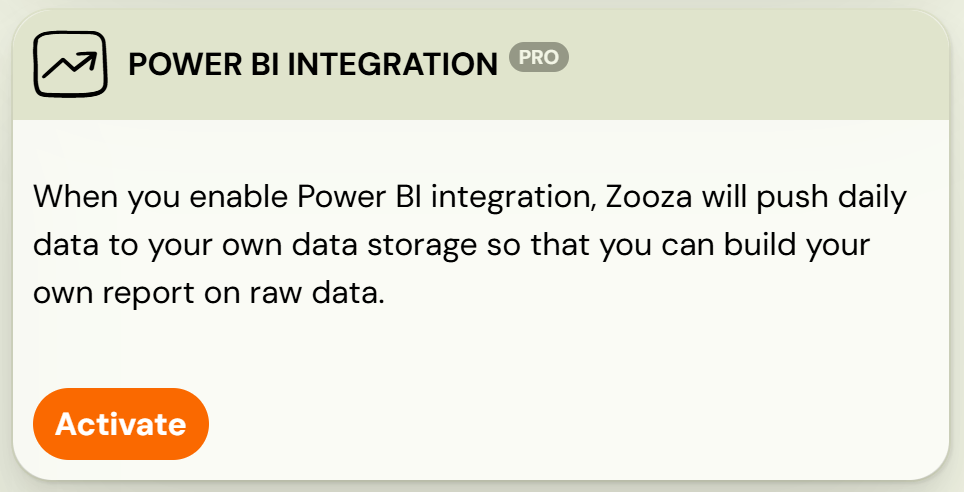Click the words 'push daily' in description

coord(832,198)
